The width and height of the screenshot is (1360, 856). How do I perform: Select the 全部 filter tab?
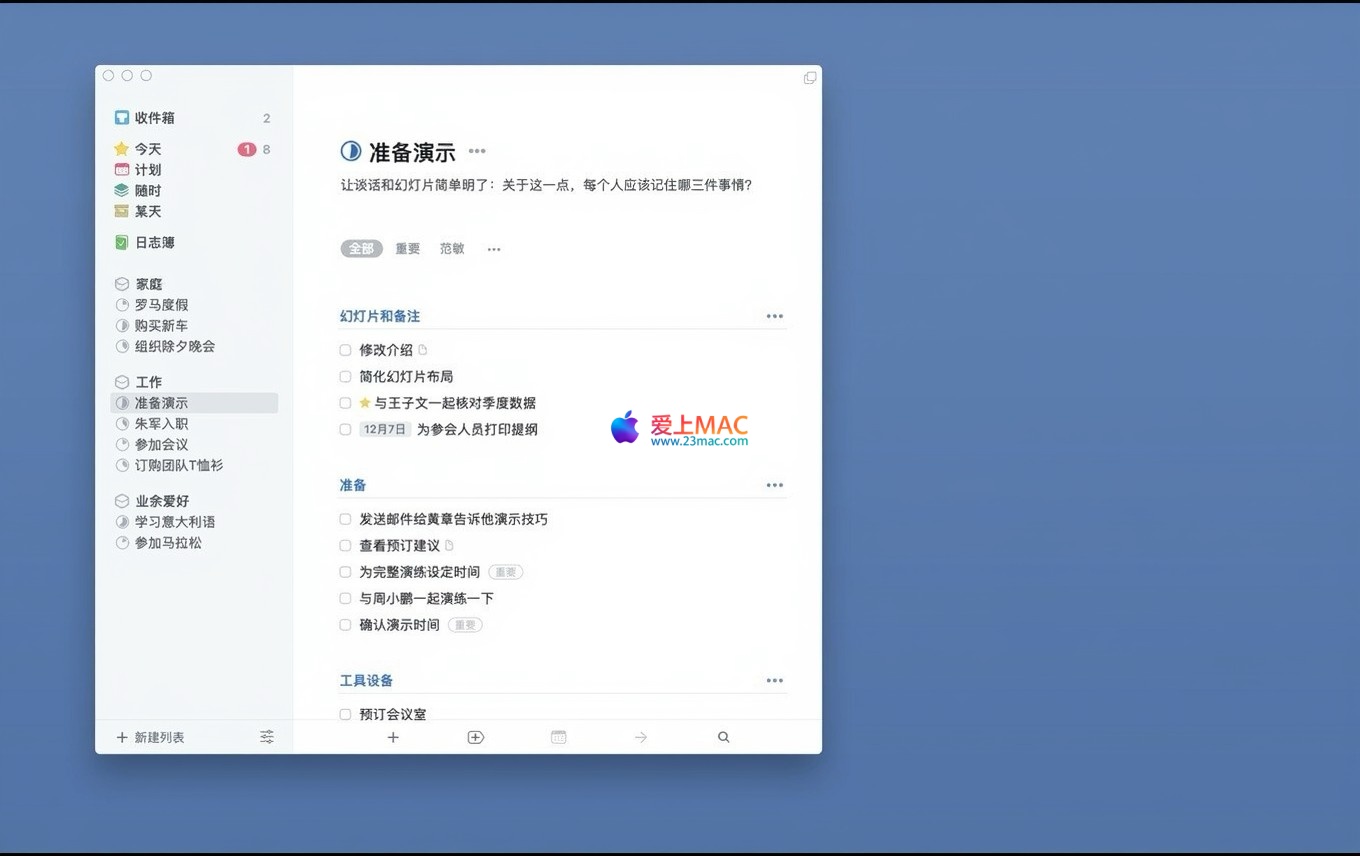[x=361, y=249]
